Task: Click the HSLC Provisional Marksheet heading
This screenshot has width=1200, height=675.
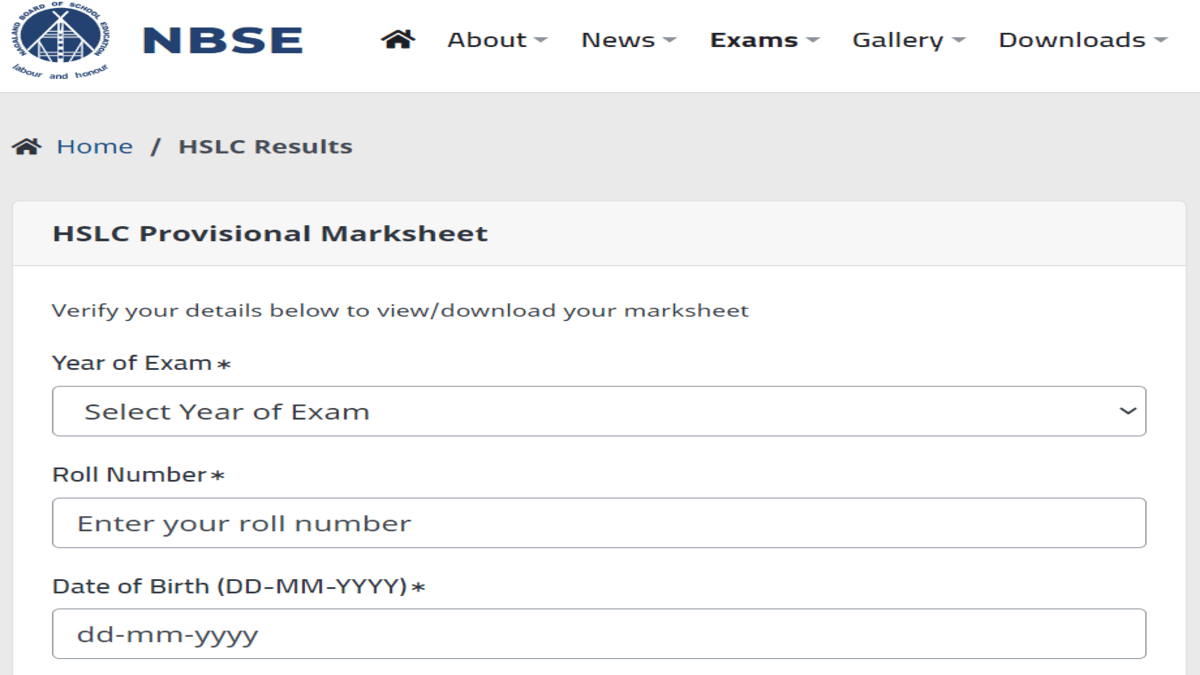Action: pos(270,234)
